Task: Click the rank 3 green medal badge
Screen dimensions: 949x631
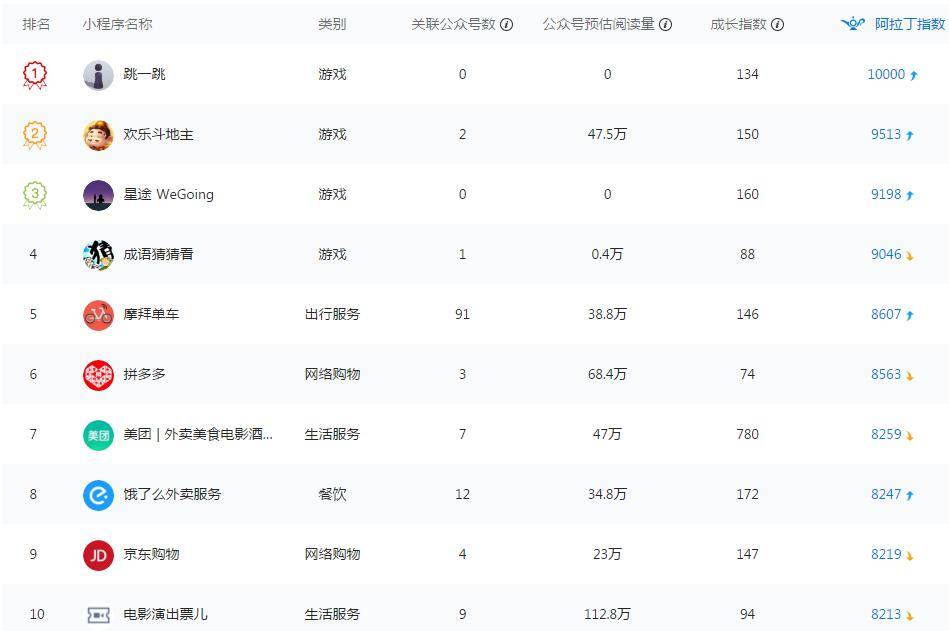Action: [34, 195]
